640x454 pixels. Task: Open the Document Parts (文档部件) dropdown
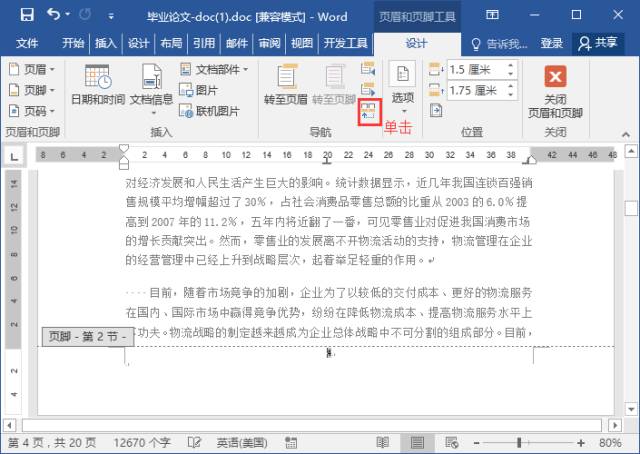214,69
